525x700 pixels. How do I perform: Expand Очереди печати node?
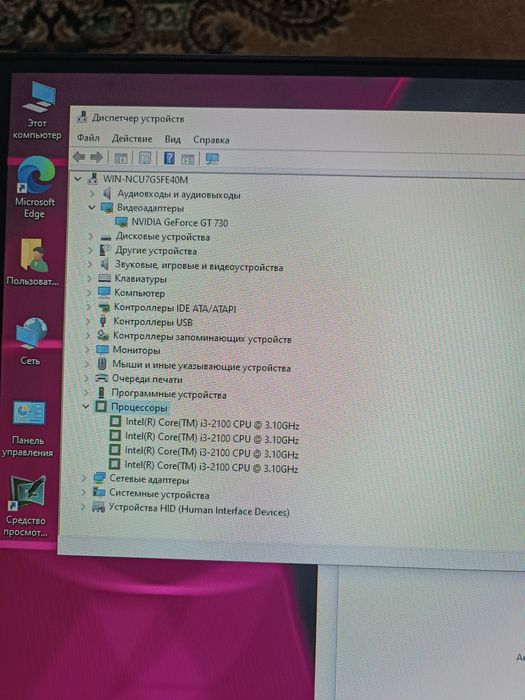coord(86,378)
